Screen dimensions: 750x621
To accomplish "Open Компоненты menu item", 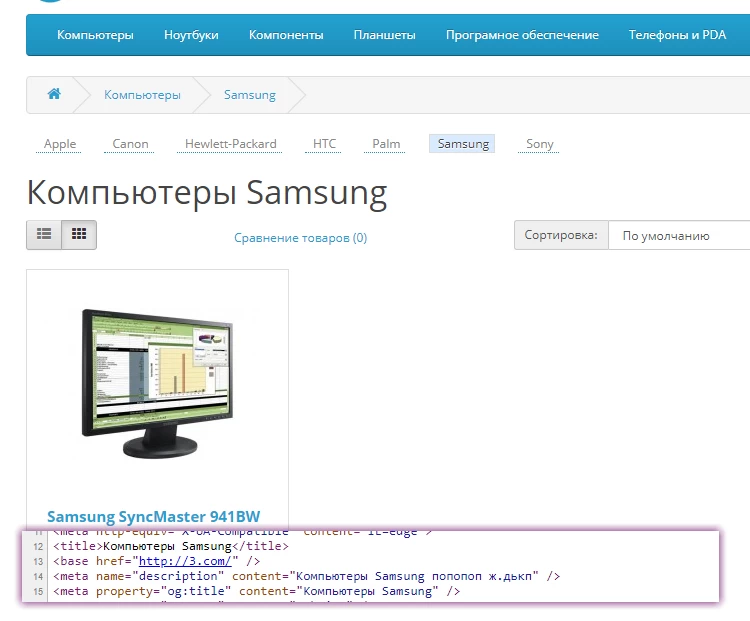I will coord(286,35).
